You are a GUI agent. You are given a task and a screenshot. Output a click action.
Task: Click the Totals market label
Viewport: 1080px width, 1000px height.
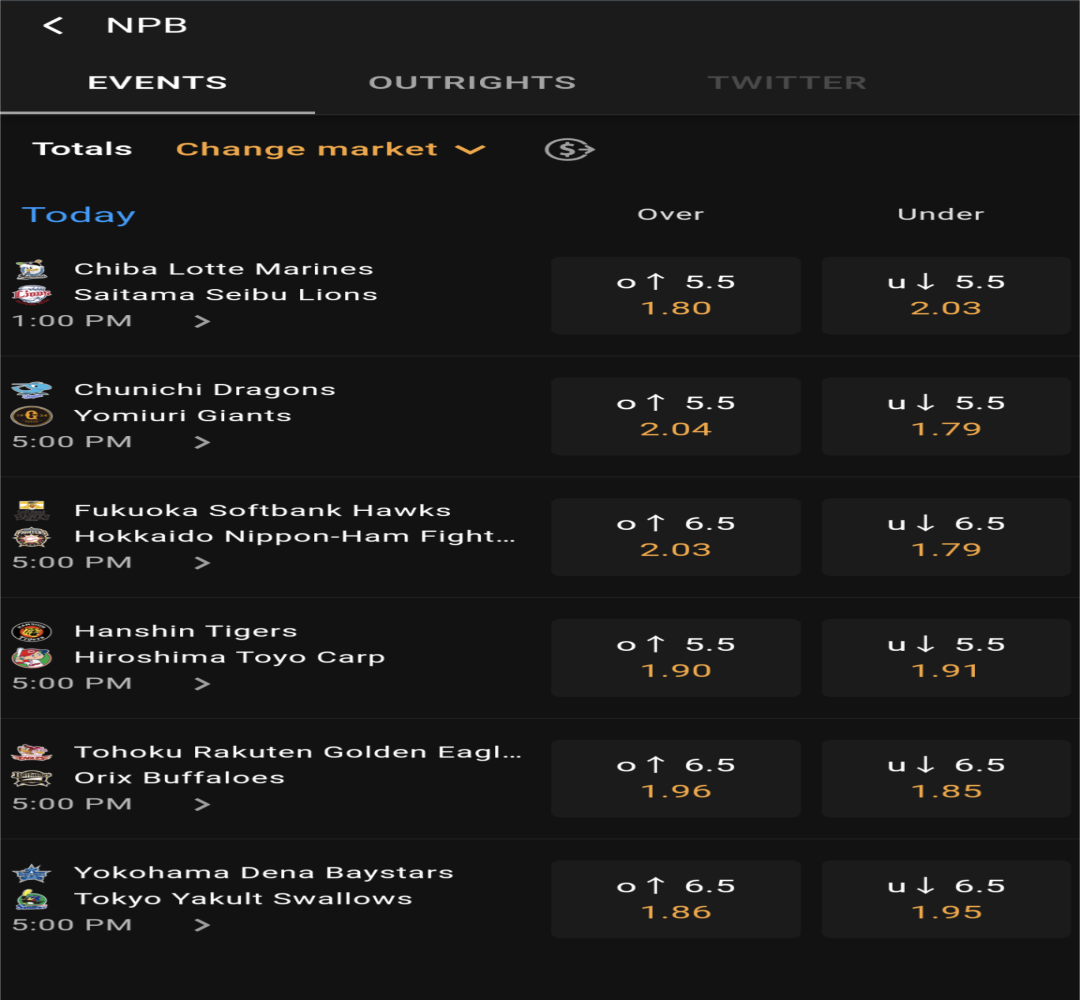[x=82, y=149]
